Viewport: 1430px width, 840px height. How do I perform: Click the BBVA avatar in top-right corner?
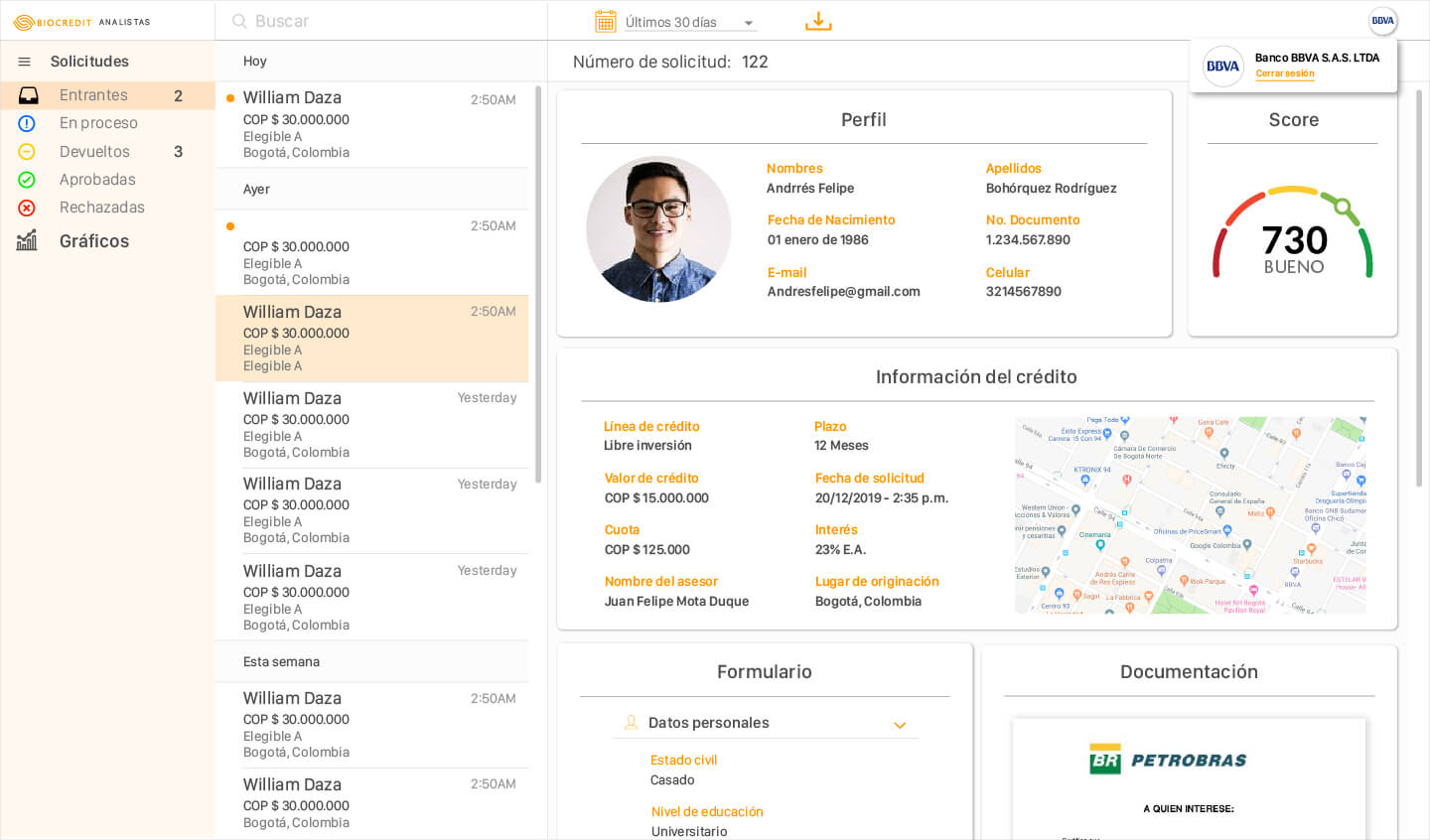pyautogui.click(x=1382, y=21)
